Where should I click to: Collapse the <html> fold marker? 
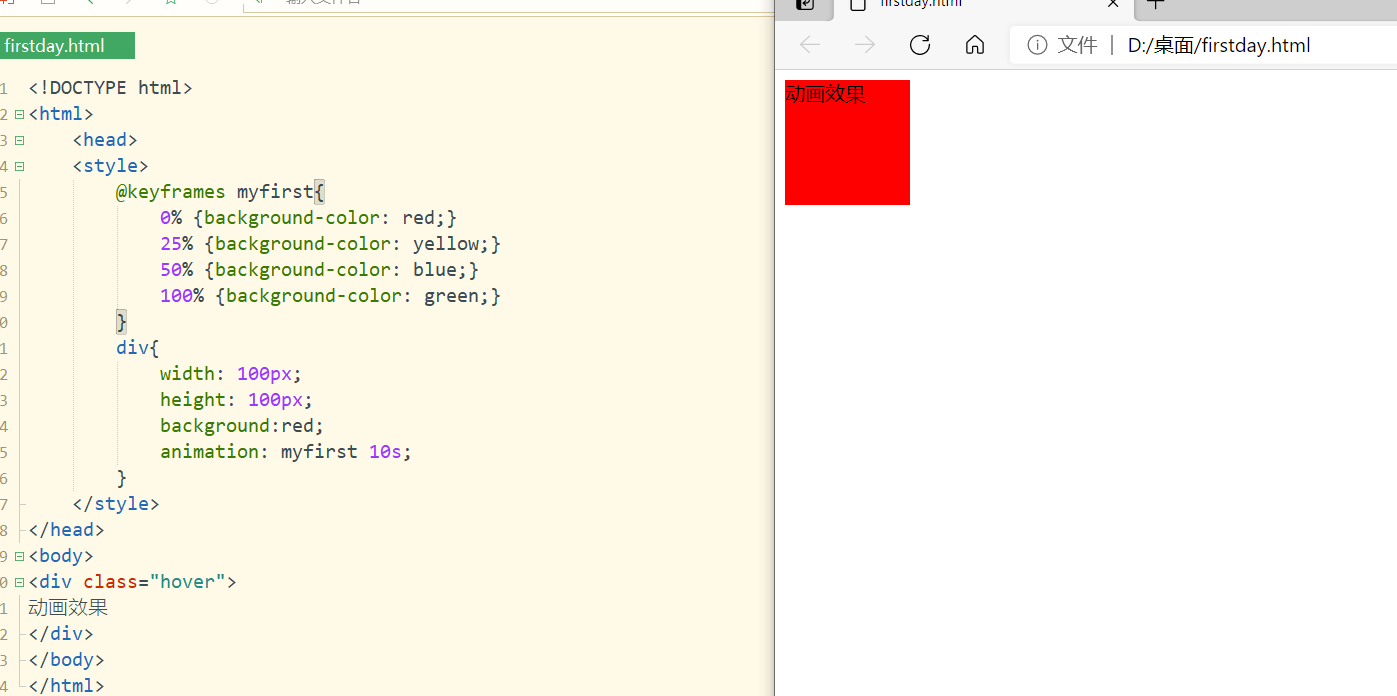click(19, 114)
